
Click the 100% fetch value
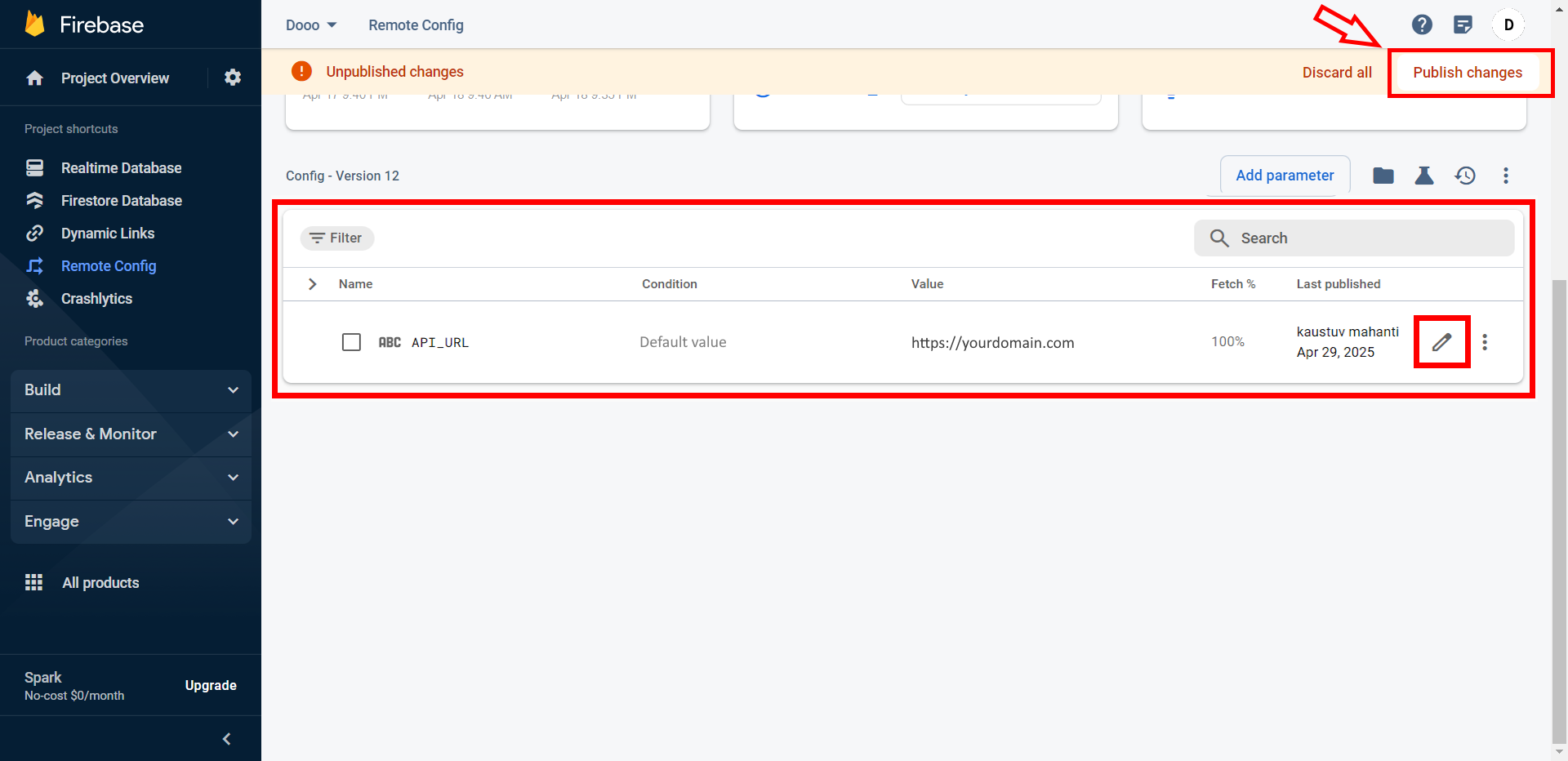click(x=1227, y=341)
